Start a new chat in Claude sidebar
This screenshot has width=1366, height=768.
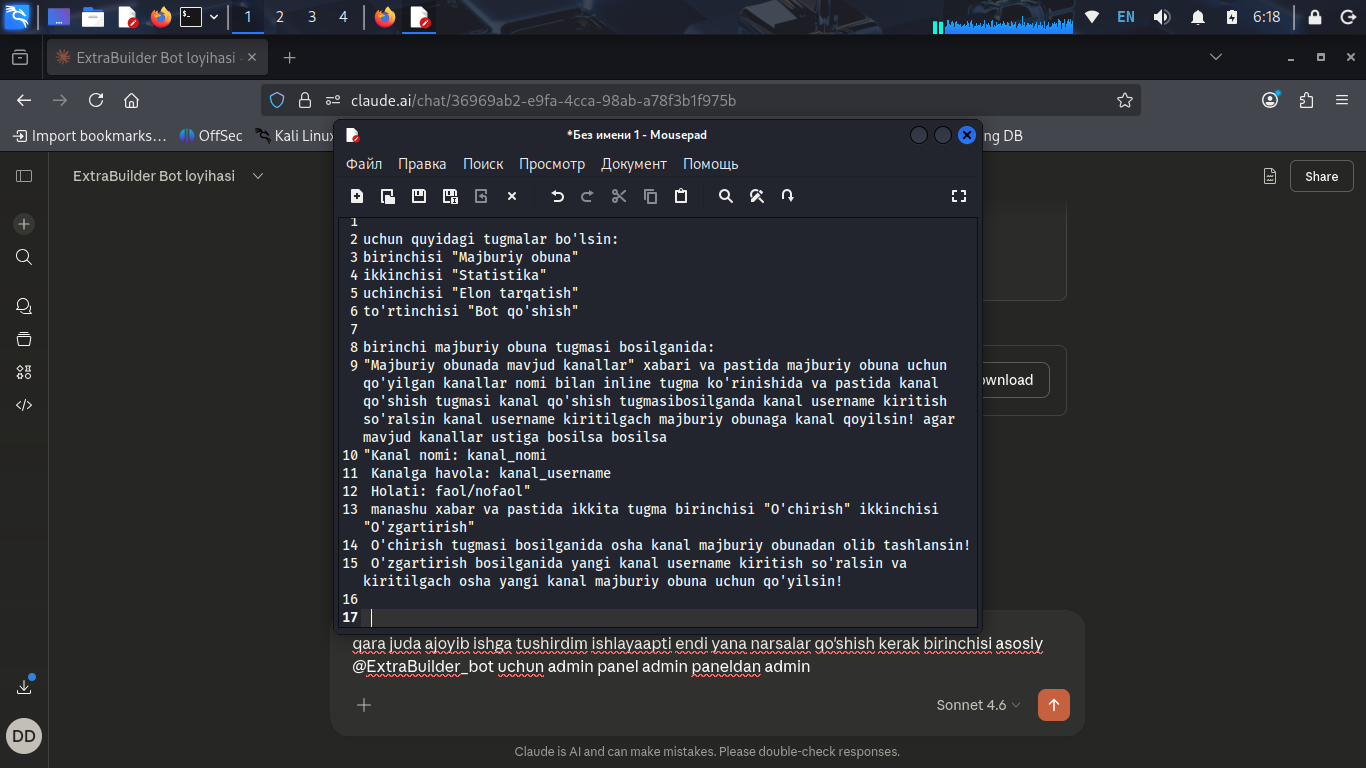[24, 224]
